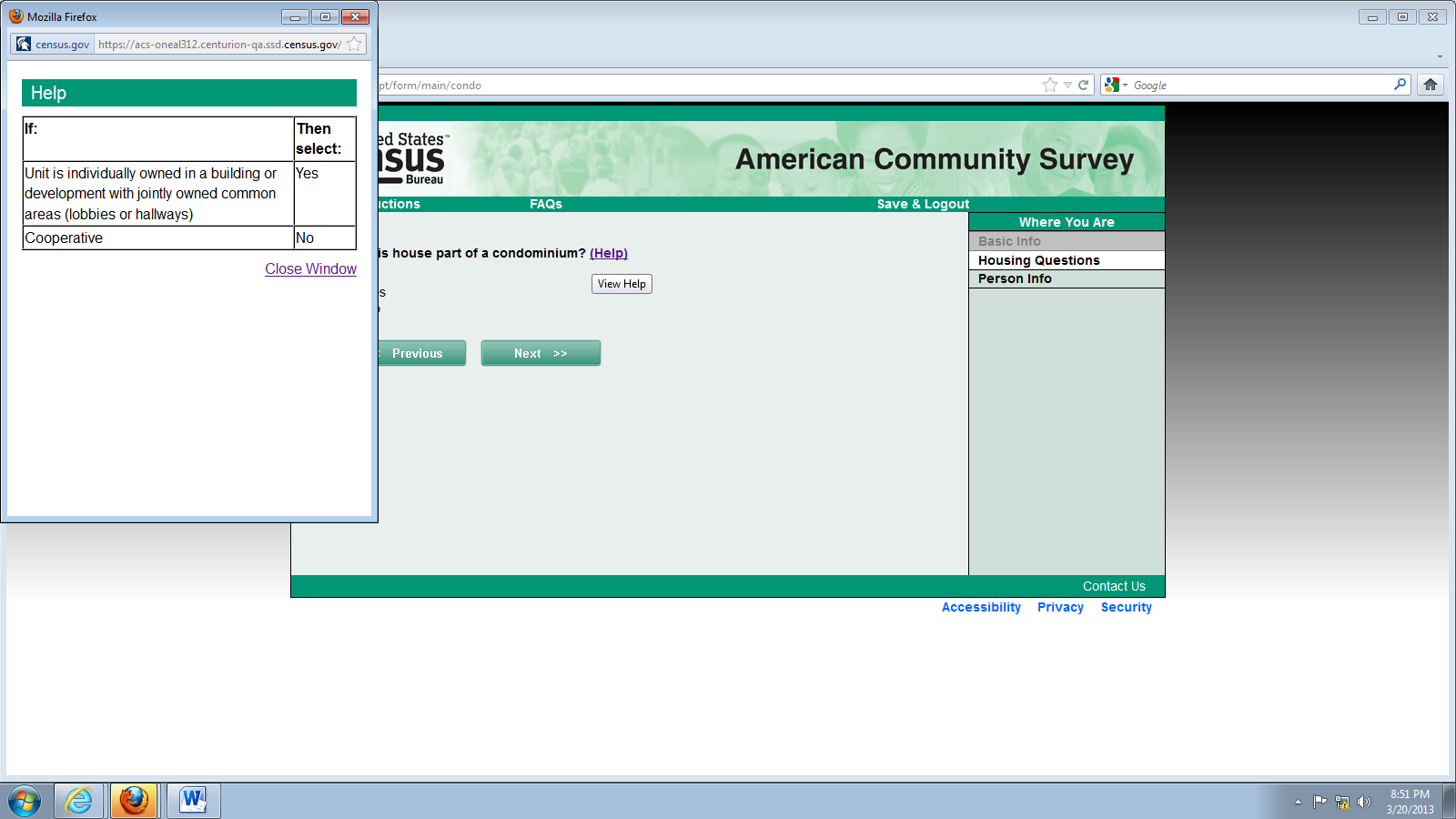
Task: Click the search magnifier in Google box
Action: point(1400,85)
